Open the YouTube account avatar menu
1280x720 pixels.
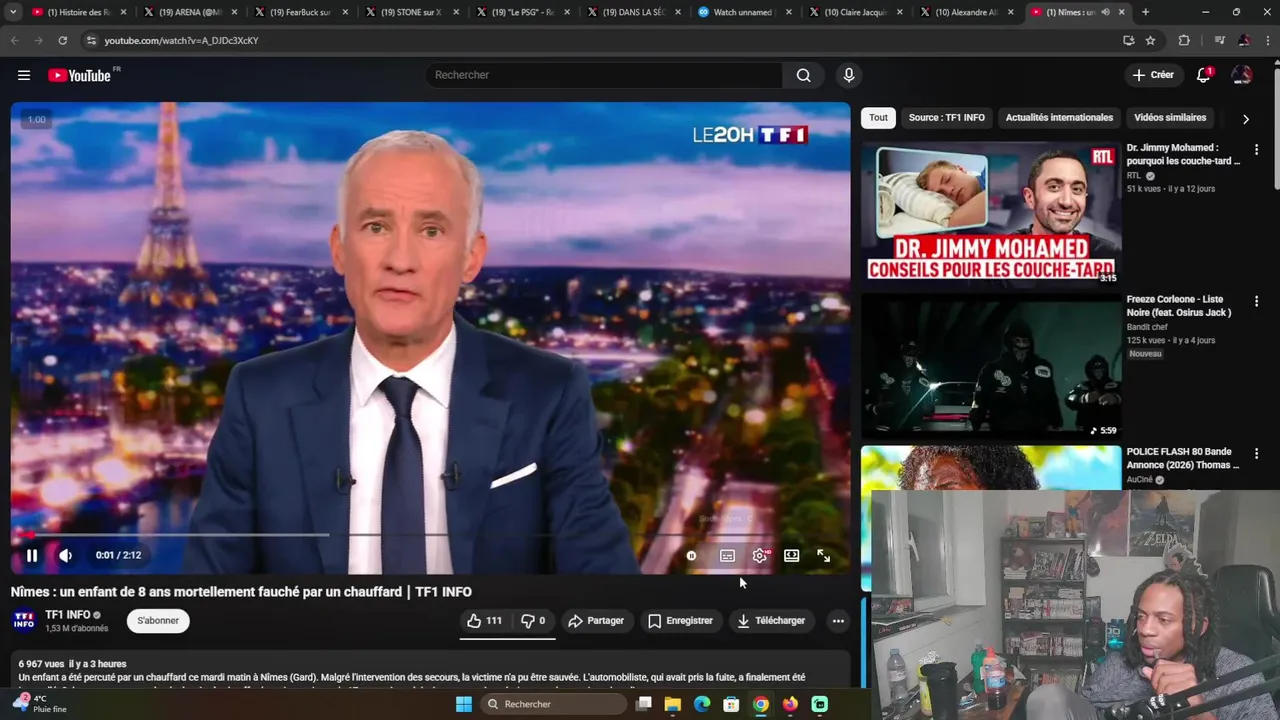1241,75
